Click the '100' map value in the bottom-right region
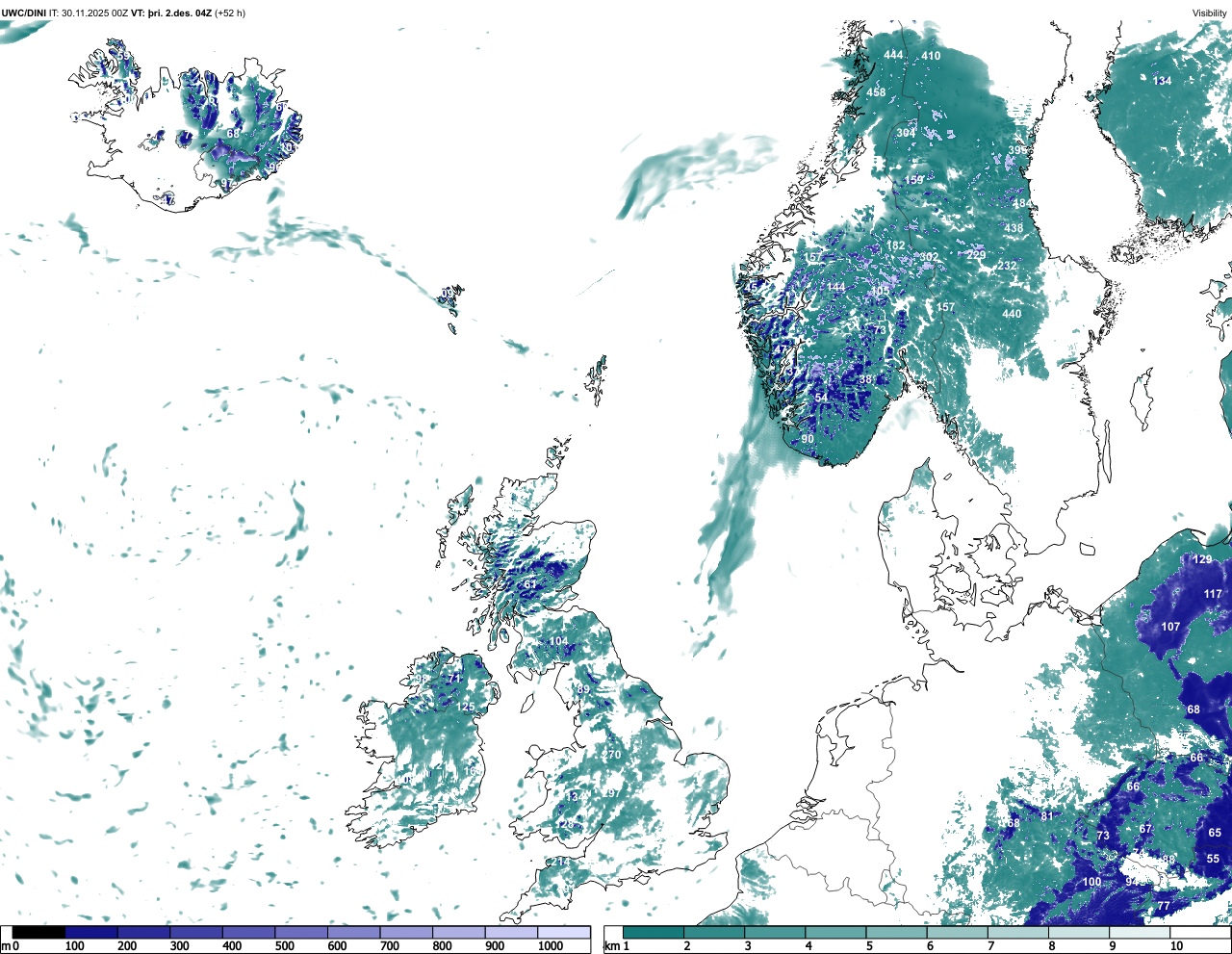This screenshot has height=954, width=1232. coord(1091,882)
